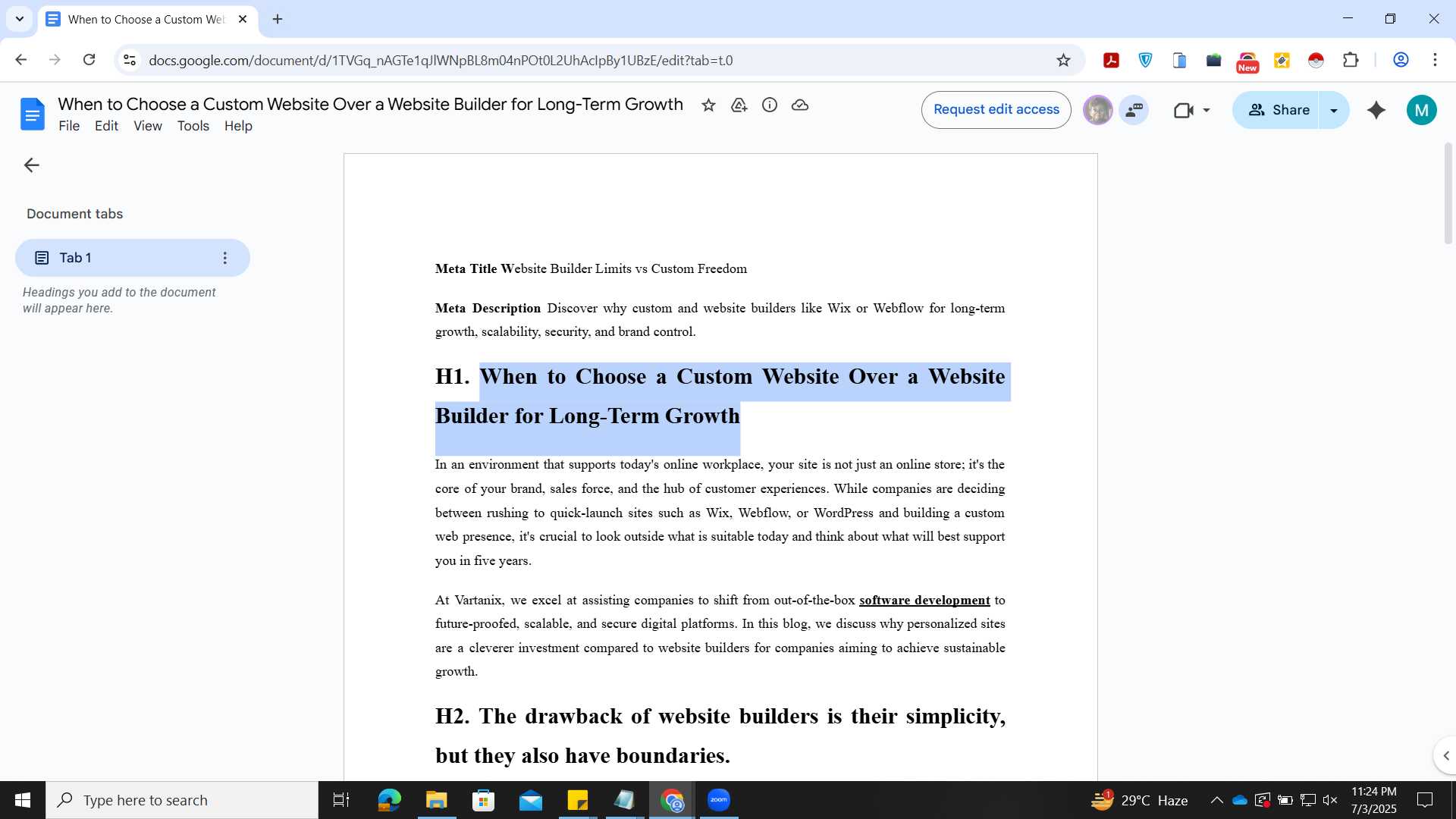Open Sticky Notes from taskbar
This screenshot has width=1456, height=819.
pyautogui.click(x=578, y=800)
